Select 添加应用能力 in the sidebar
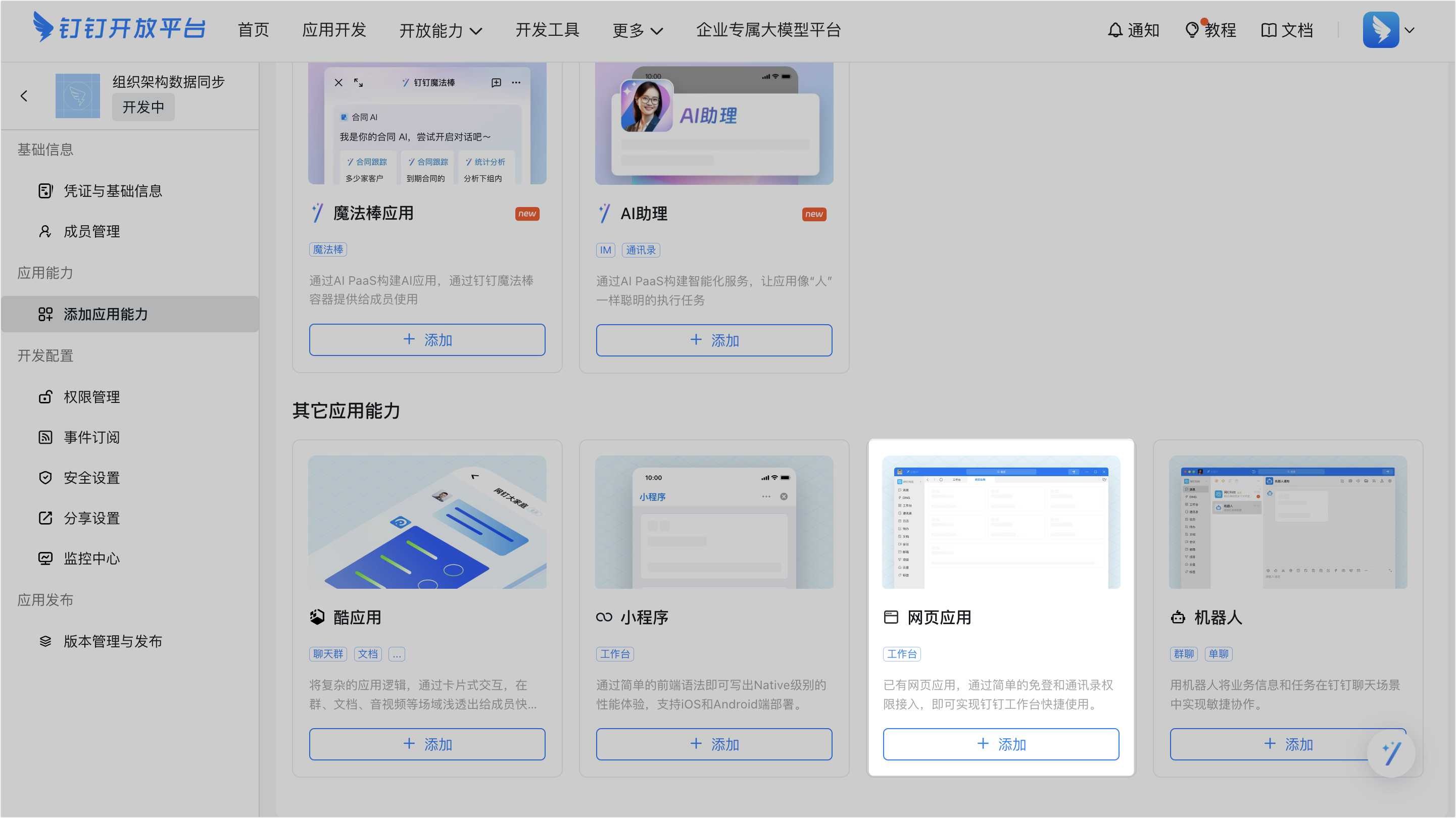The height and width of the screenshot is (818, 1456). (x=130, y=314)
